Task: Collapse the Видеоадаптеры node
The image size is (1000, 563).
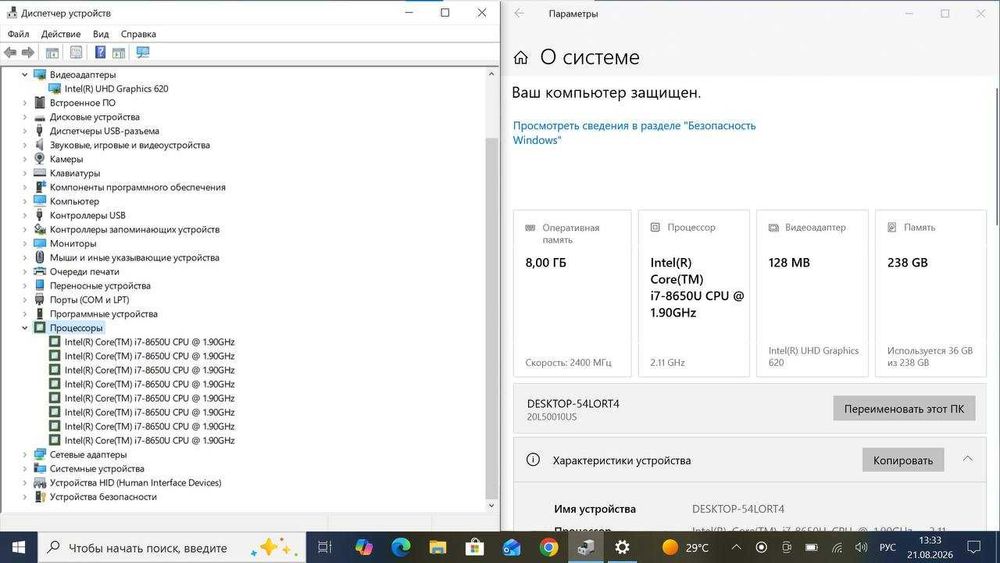Action: pos(25,75)
